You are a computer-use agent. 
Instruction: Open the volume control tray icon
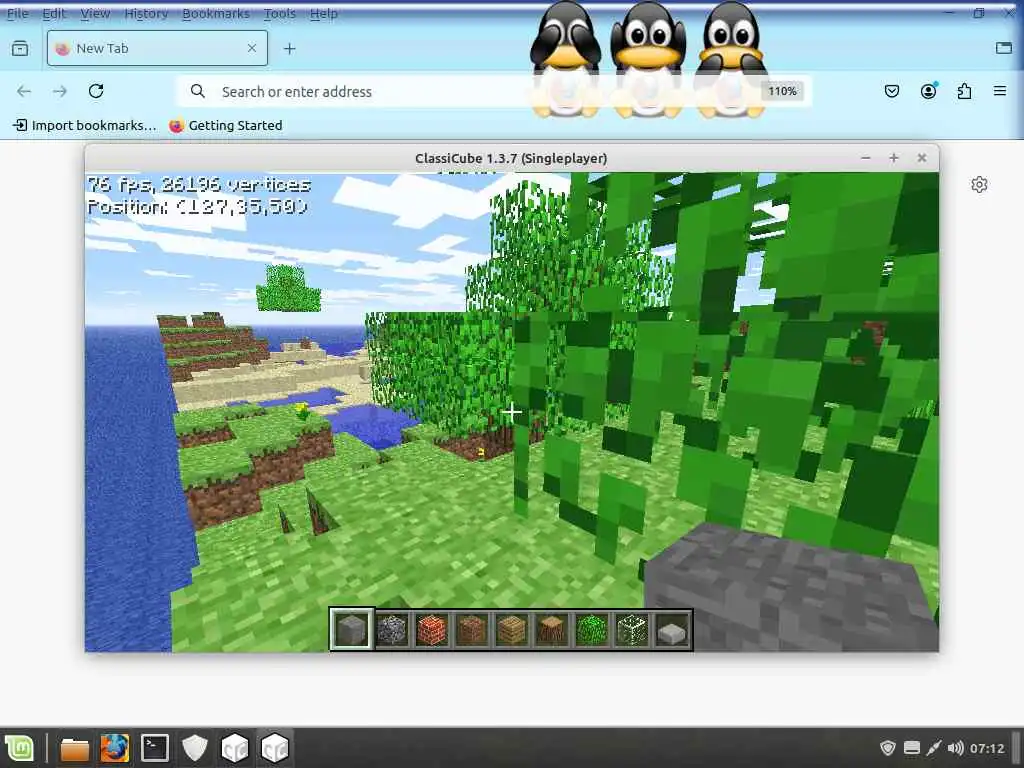point(955,748)
